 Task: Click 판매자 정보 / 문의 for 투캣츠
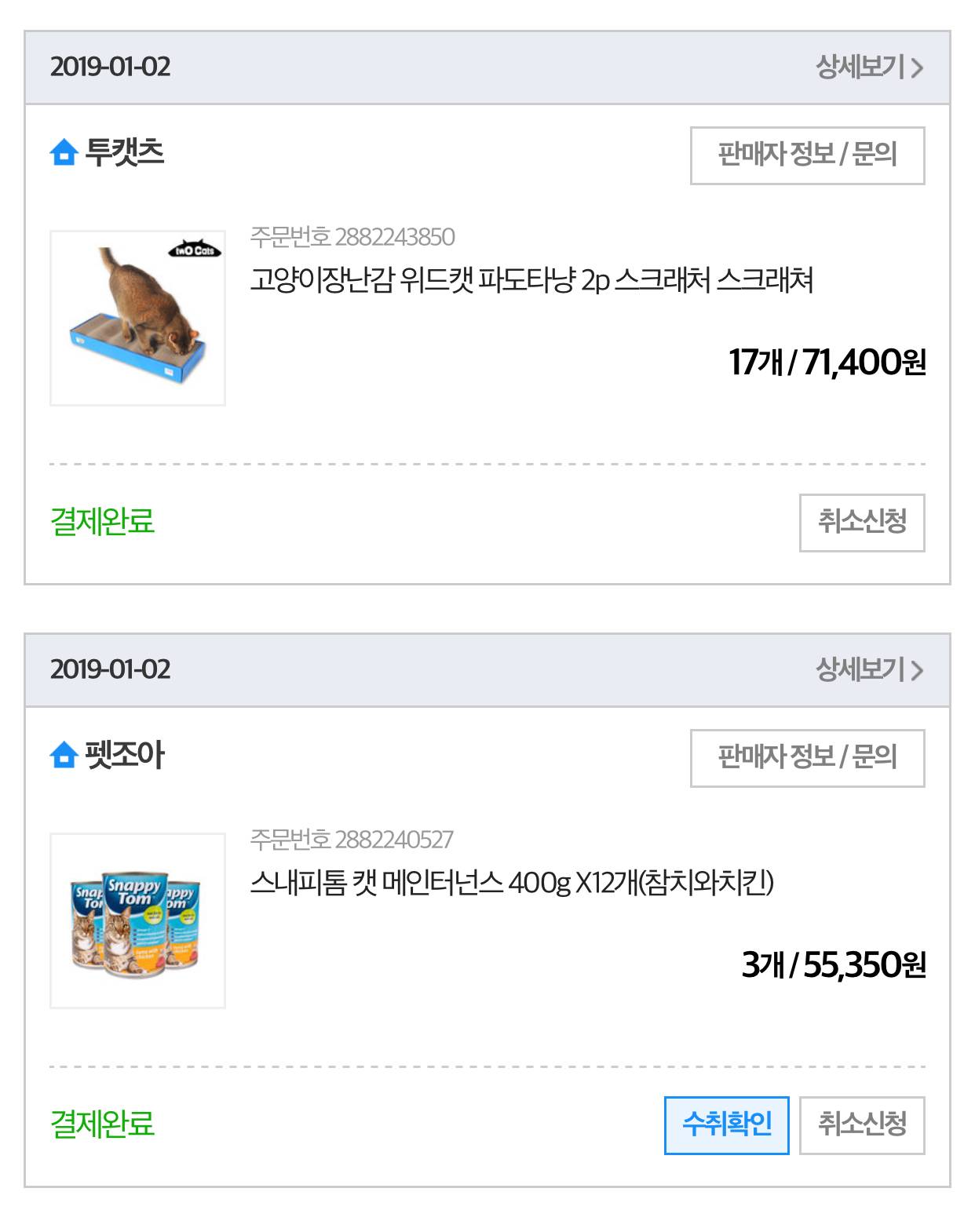point(807,155)
